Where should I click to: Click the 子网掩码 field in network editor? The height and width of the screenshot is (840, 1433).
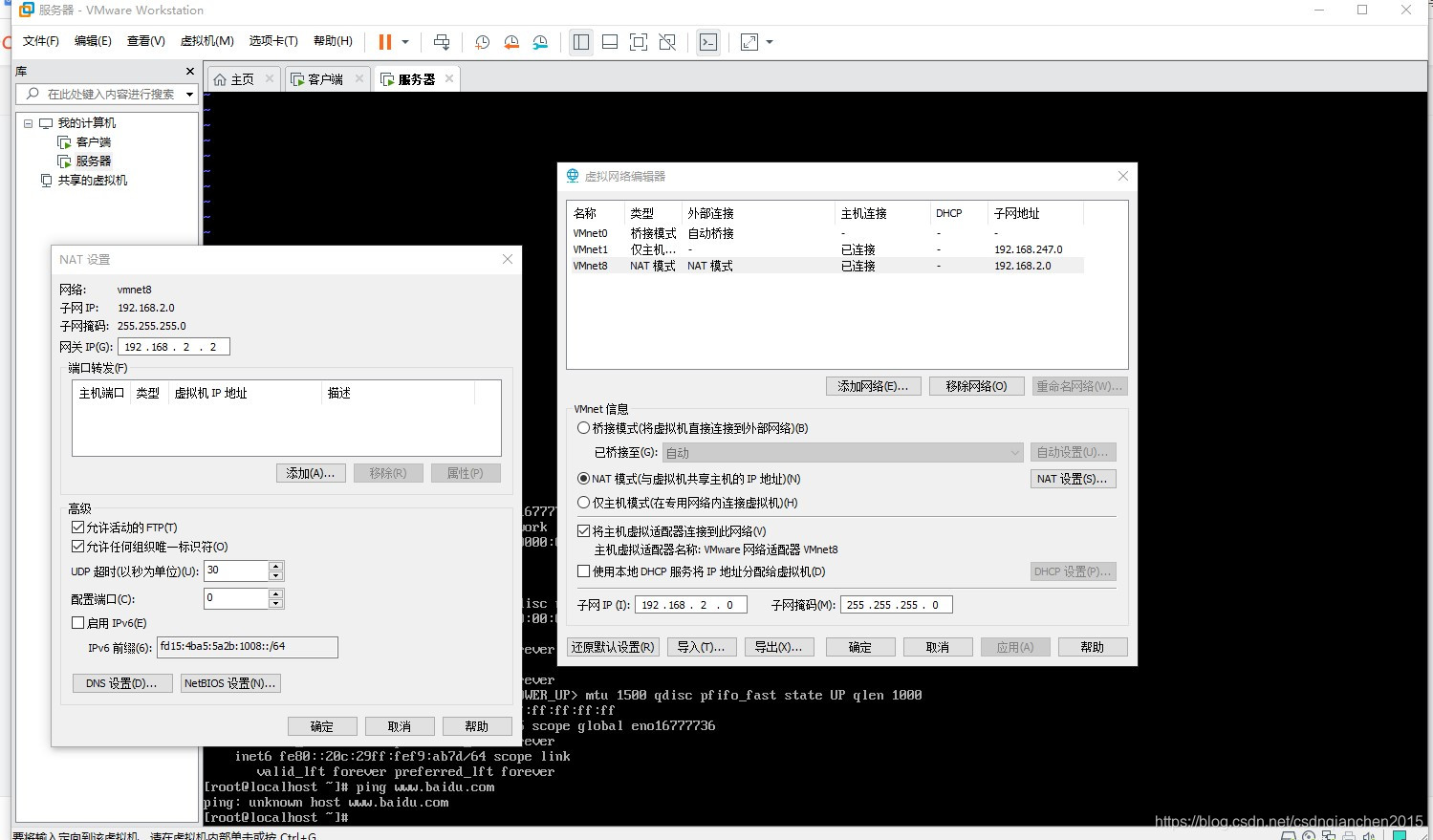click(897, 605)
